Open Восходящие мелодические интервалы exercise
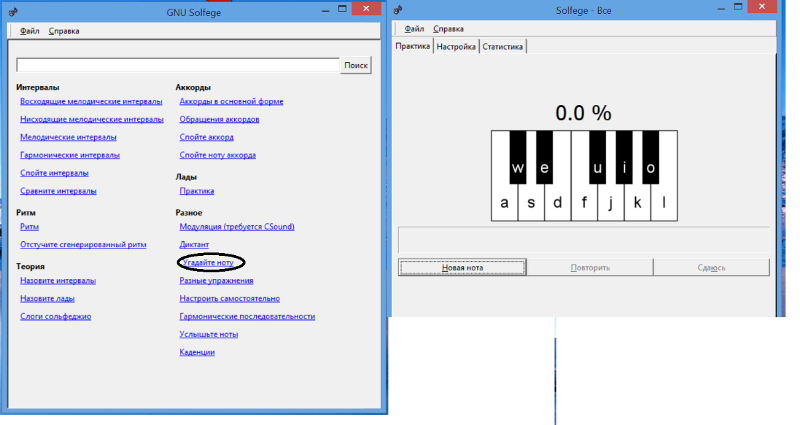This screenshot has width=800, height=425. pyautogui.click(x=91, y=102)
